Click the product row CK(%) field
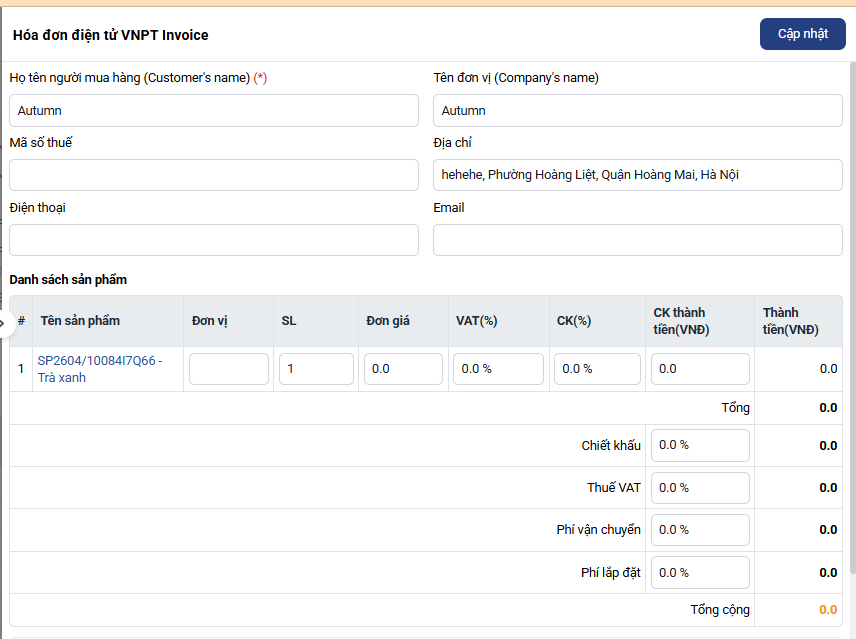 click(x=597, y=369)
